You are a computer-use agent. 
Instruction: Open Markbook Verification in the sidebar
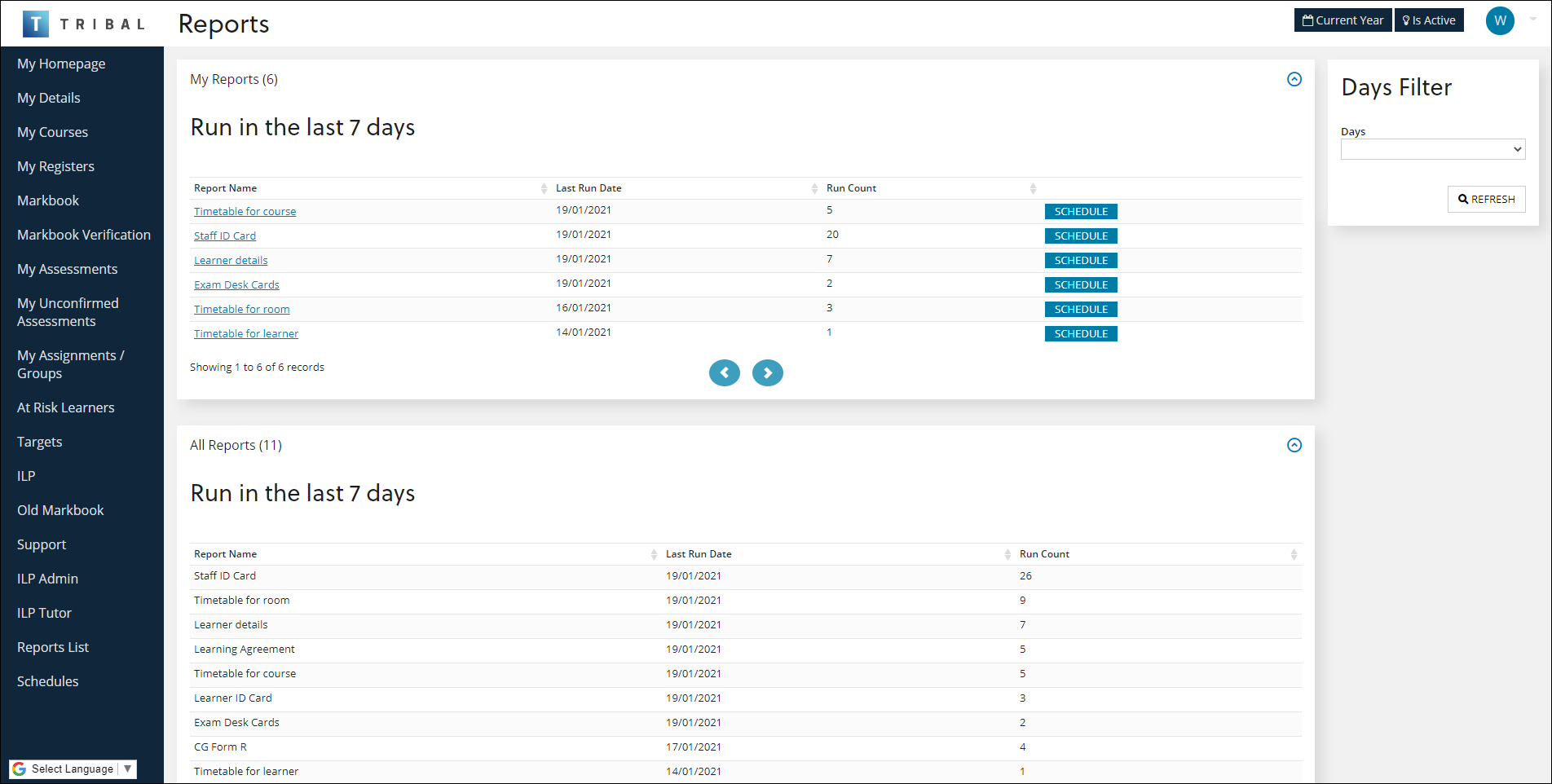[x=84, y=235]
